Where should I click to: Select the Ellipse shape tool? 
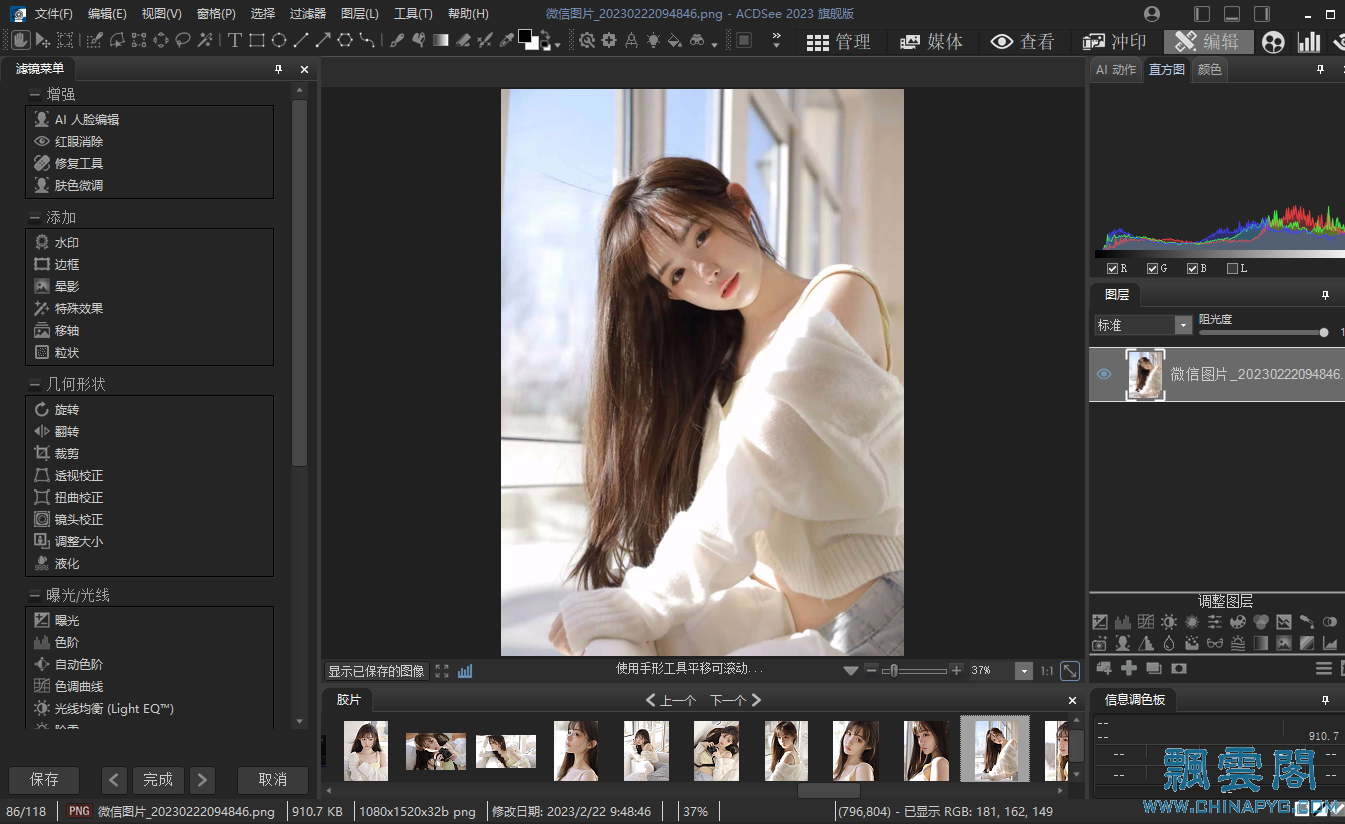[279, 40]
